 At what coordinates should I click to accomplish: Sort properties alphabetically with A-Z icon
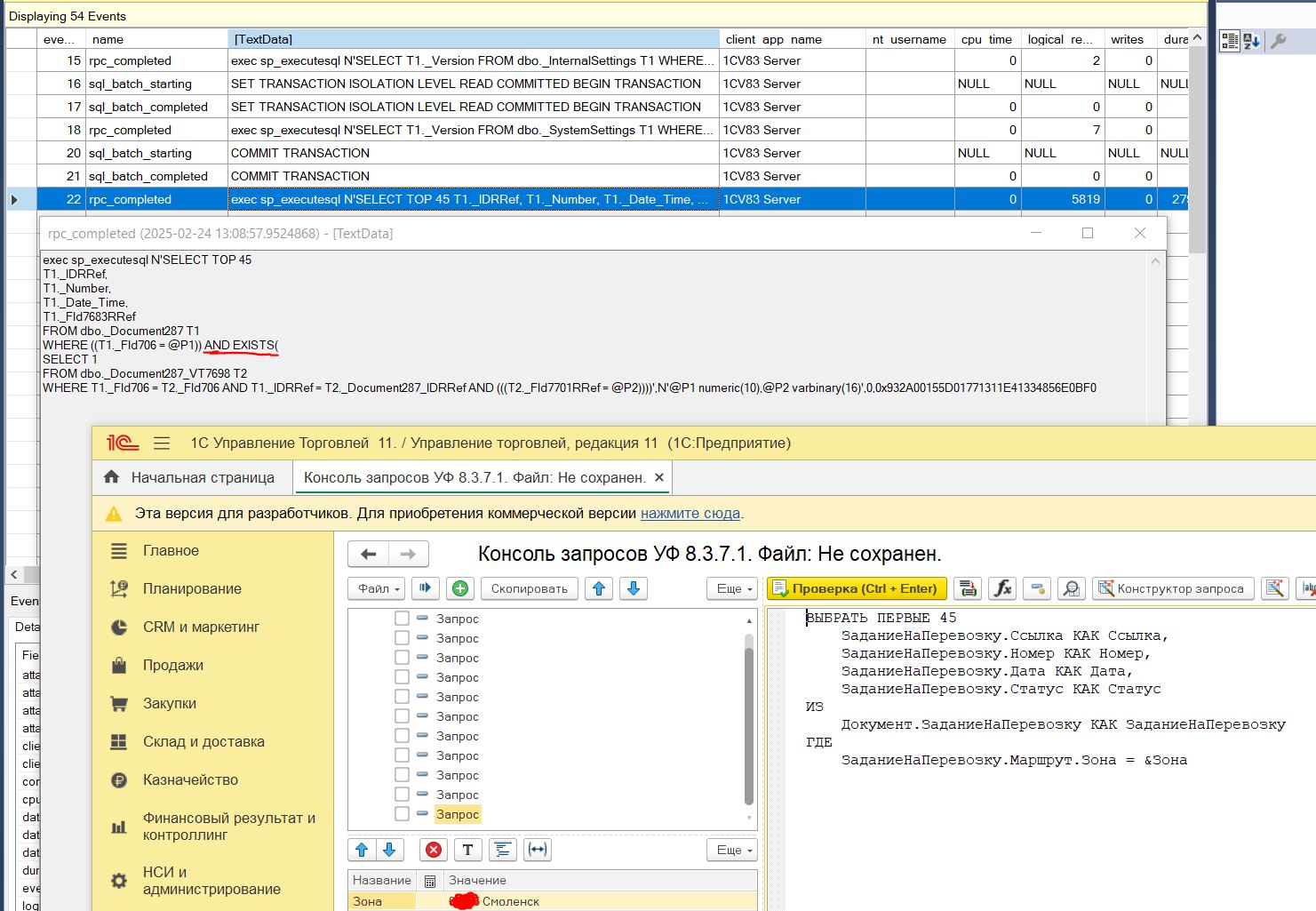1252,40
